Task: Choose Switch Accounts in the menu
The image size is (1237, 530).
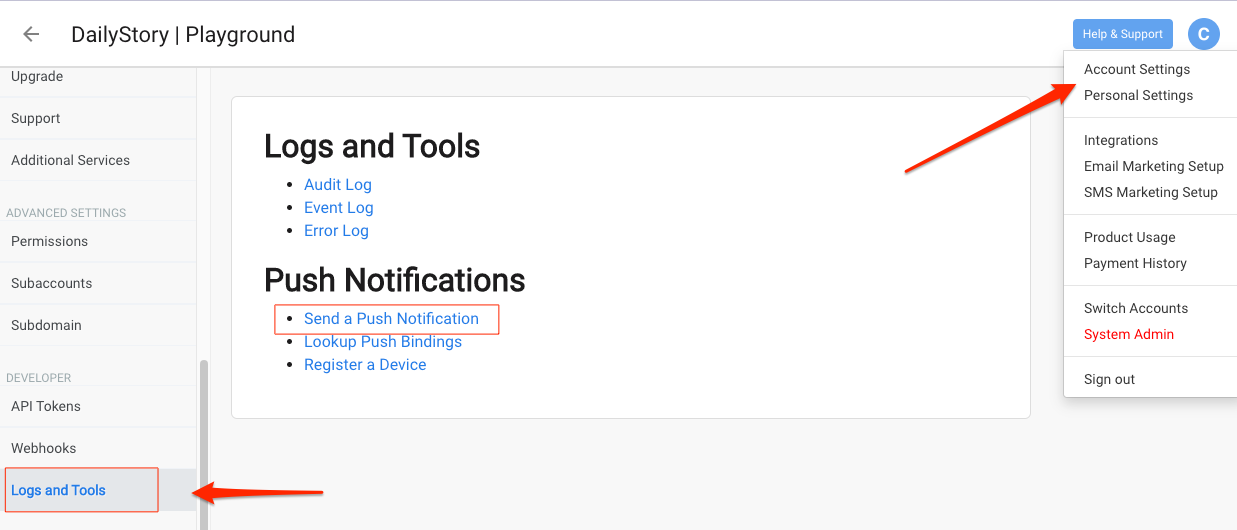Action: tap(1136, 308)
